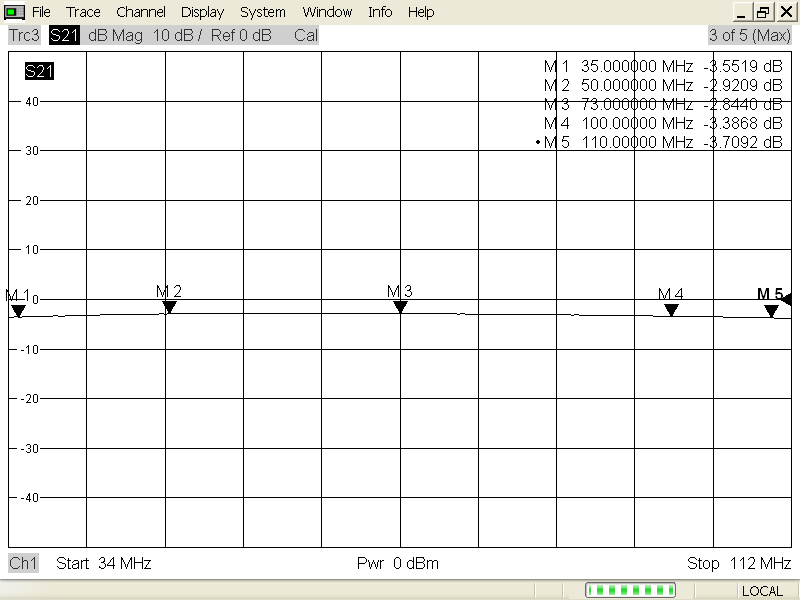
Task: Click the Trc3 trace label
Action: (x=24, y=35)
